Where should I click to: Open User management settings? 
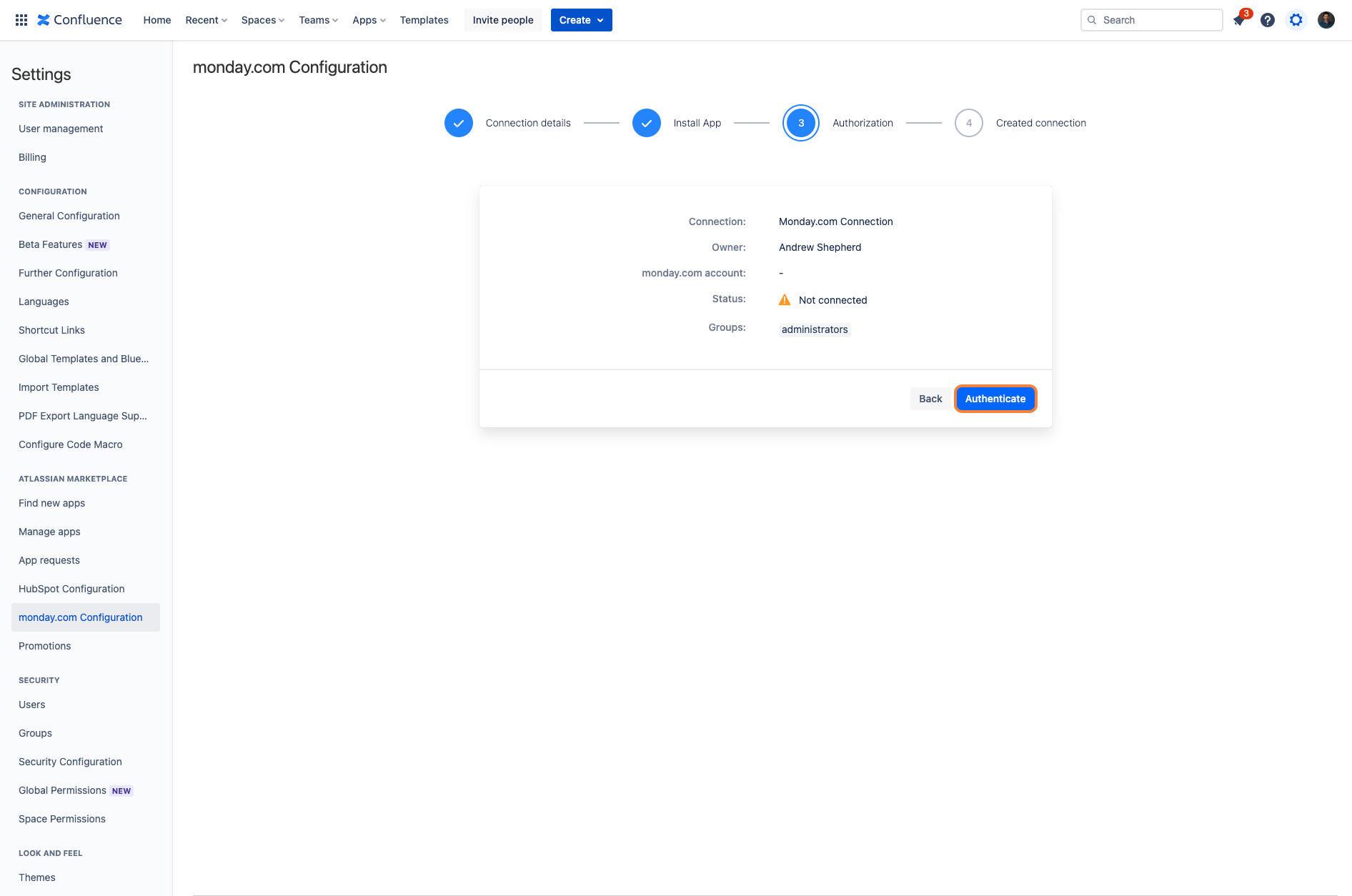[x=86, y=129]
